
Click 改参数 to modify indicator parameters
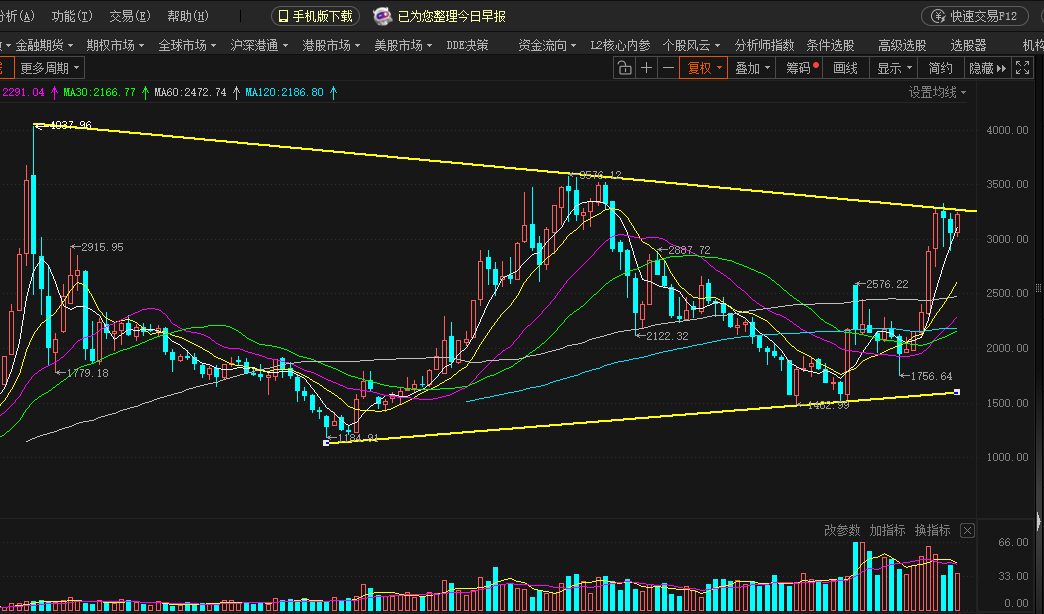click(x=842, y=530)
